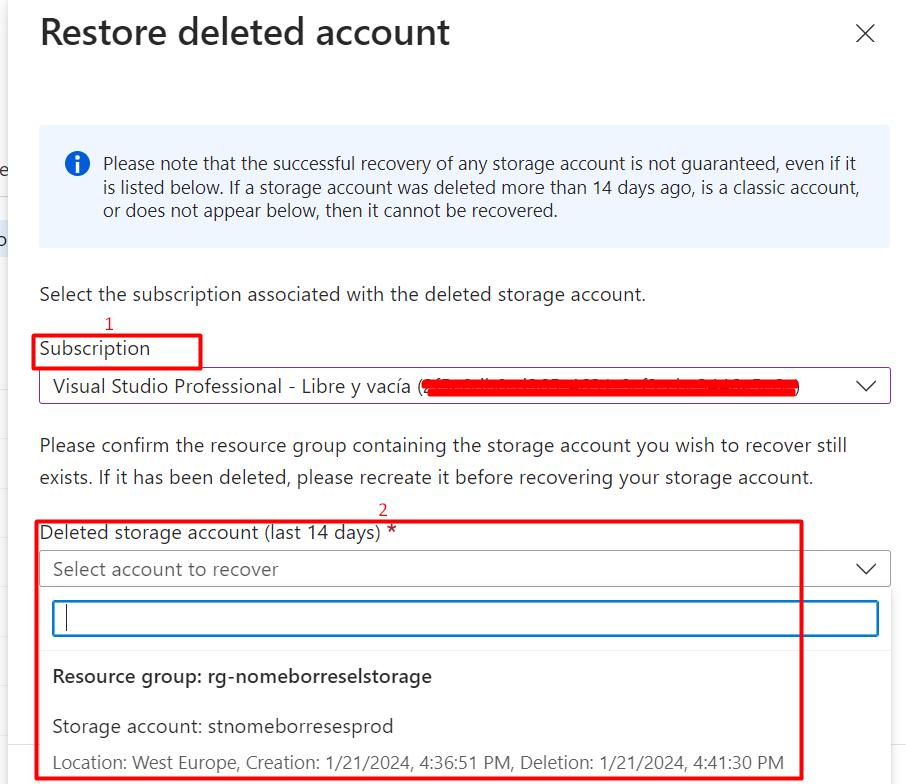Open the Visual Studio Professional subscription combo box
The image size is (906, 784).
[x=465, y=385]
